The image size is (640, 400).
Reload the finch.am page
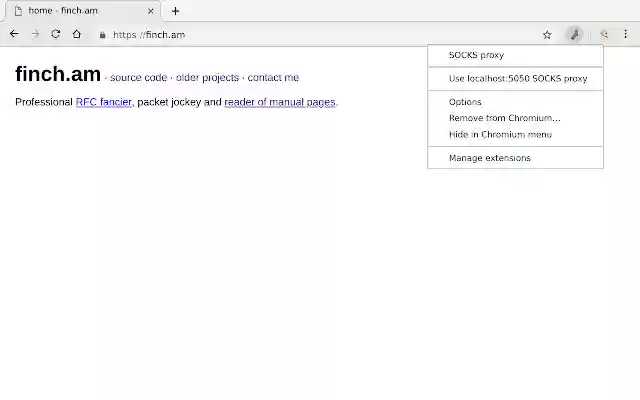point(56,34)
